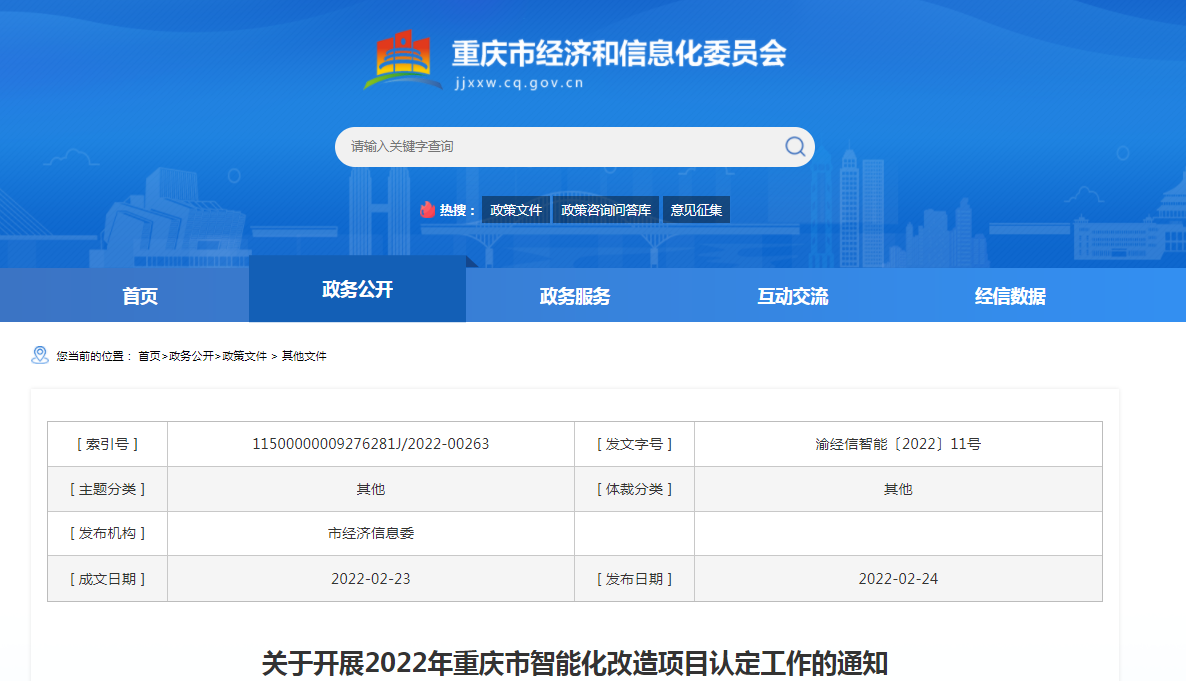Screen dimensions: 1186x681
Task: Open the 互动交流 navigation tab
Action: pyautogui.click(x=793, y=296)
